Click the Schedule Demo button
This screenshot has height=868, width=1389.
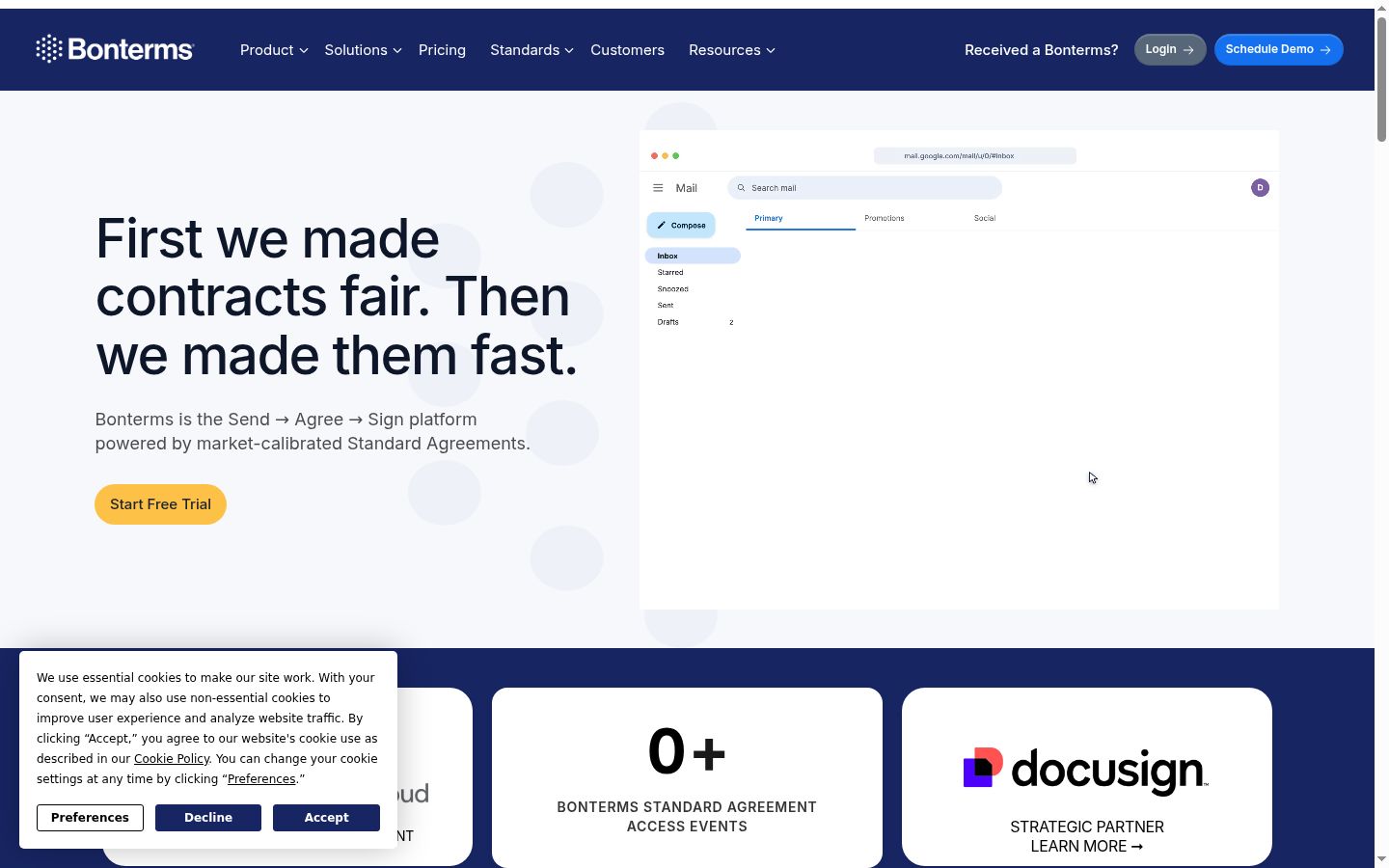pos(1279,49)
